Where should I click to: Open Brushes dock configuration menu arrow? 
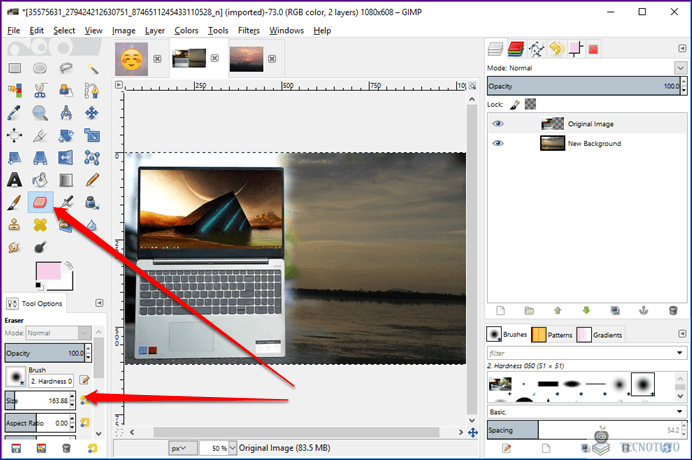[x=682, y=334]
